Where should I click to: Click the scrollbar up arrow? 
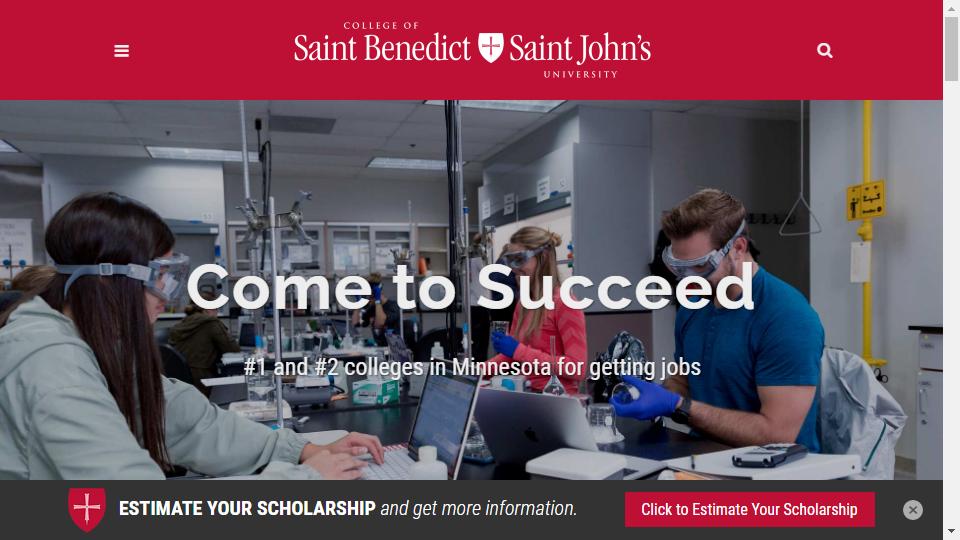[951, 8]
